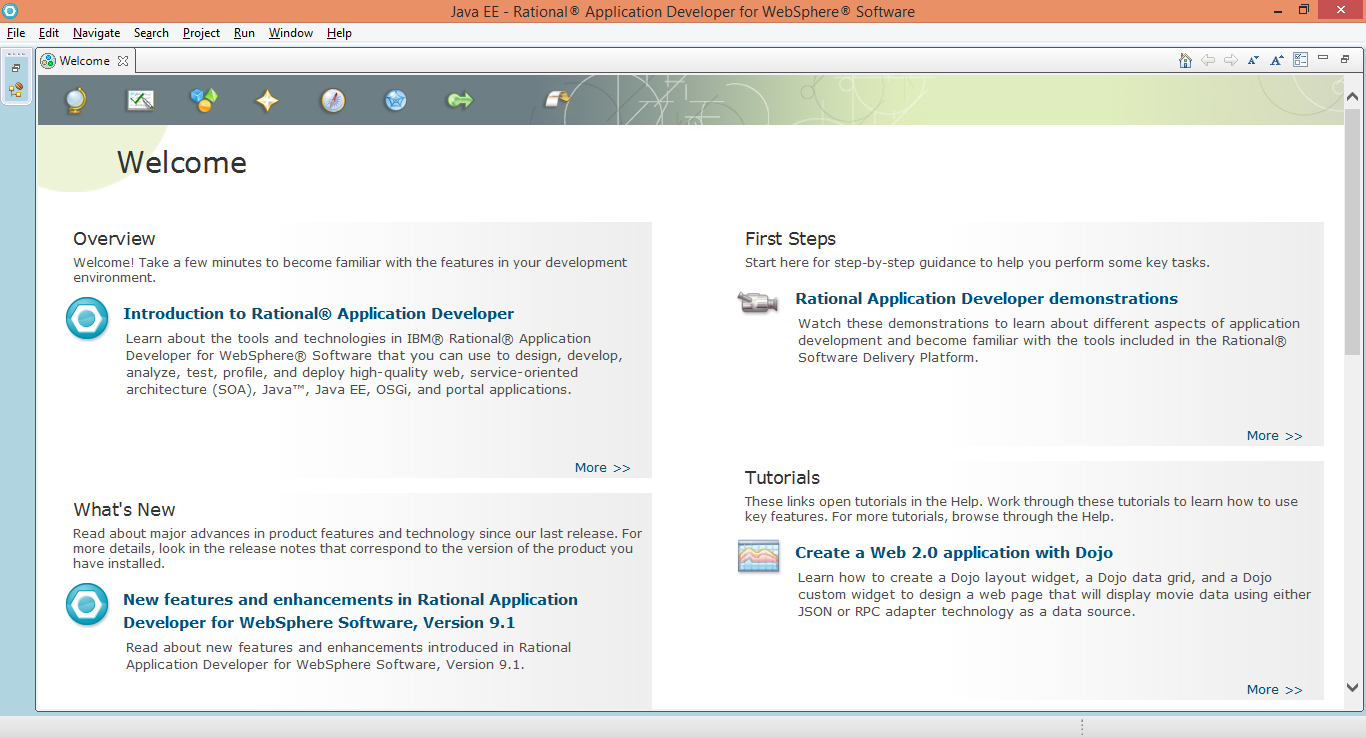Viewport: 1366px width, 738px height.
Task: Click the hexagon icon beside Introduction to Rational
Action: (x=87, y=318)
